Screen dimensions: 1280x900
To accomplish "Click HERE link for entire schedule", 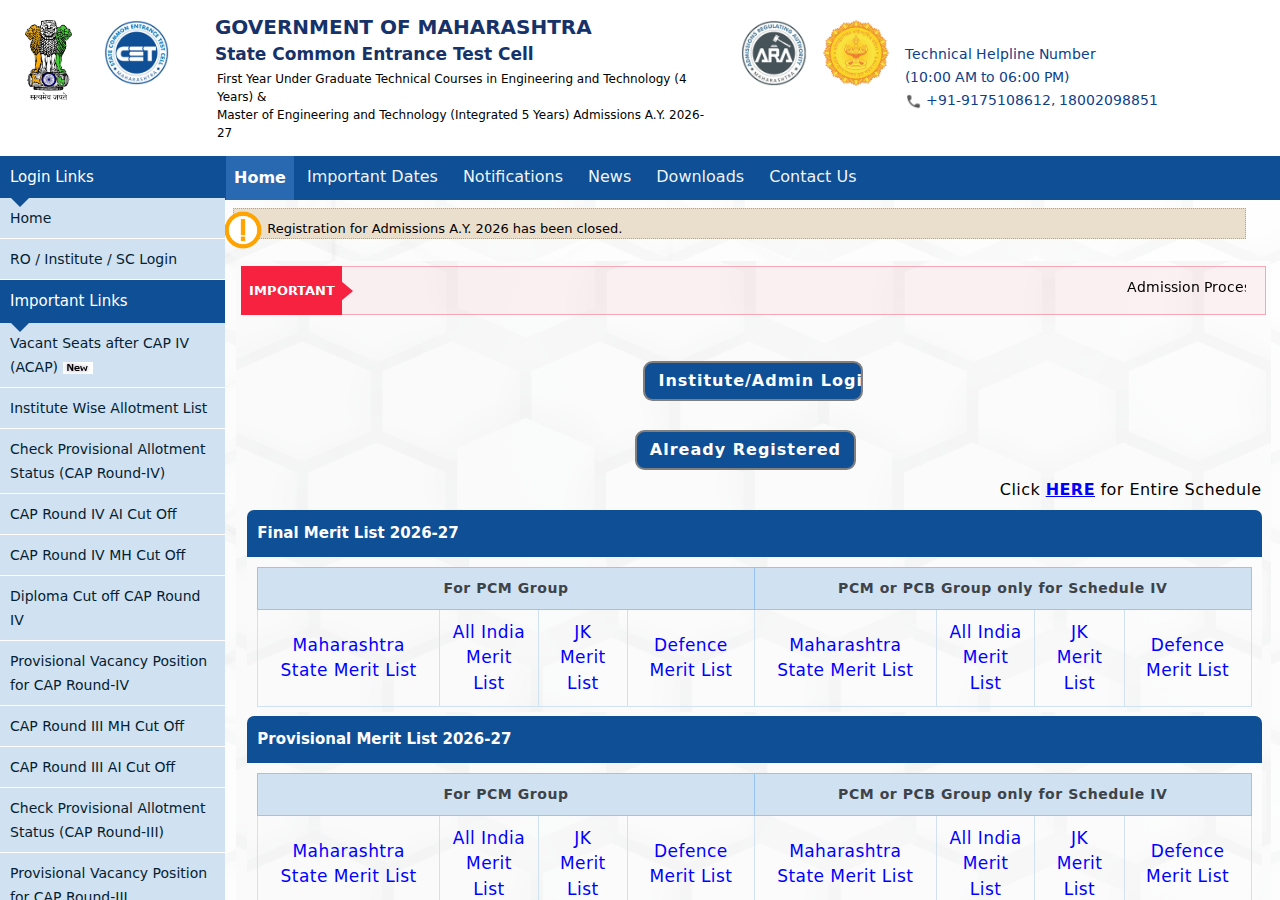I will (x=1070, y=489).
